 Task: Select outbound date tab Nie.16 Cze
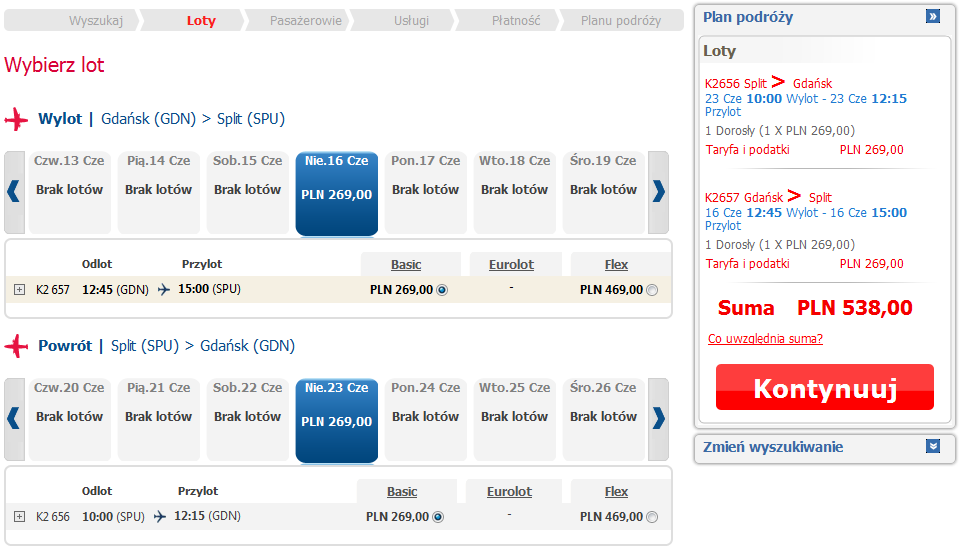(336, 193)
